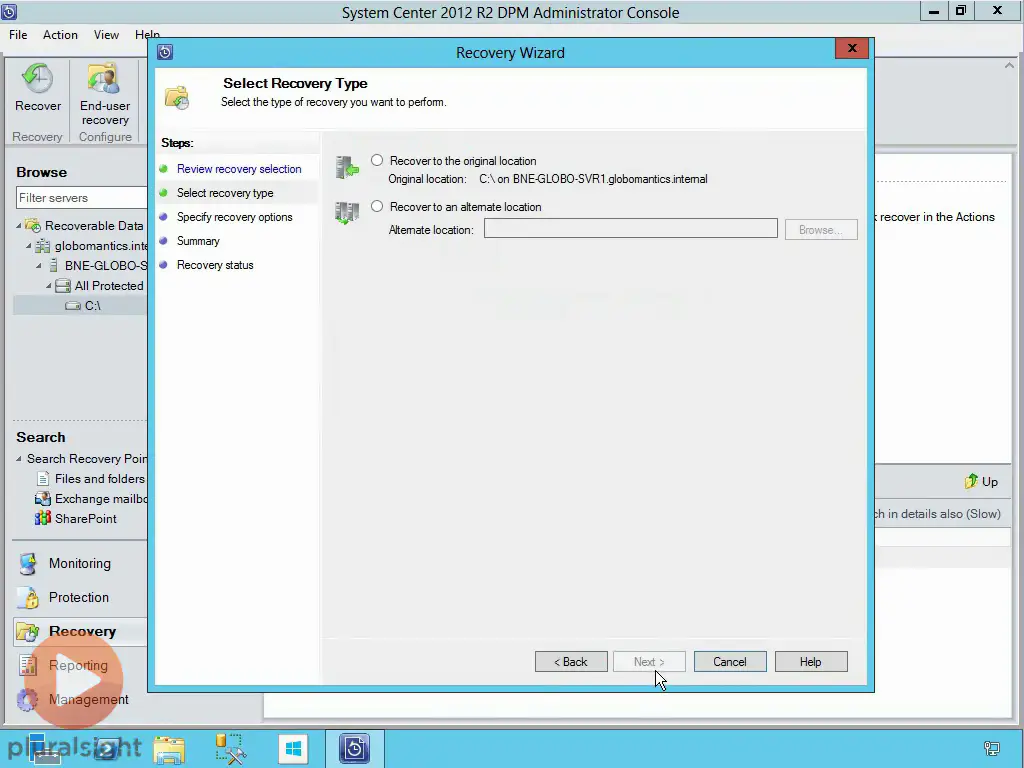Click the alternate location server icon
Screen dimensions: 1024x768
[x=347, y=213]
